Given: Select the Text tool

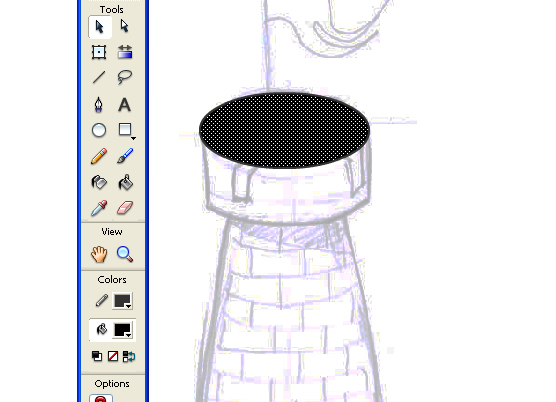Looking at the screenshot, I should (x=124, y=105).
